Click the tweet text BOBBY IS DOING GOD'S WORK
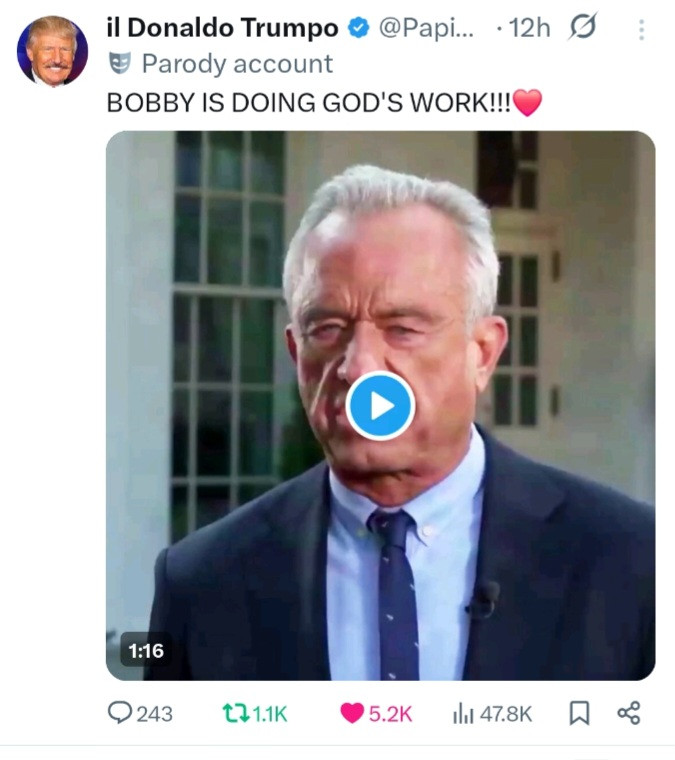The image size is (675, 760). [310, 103]
